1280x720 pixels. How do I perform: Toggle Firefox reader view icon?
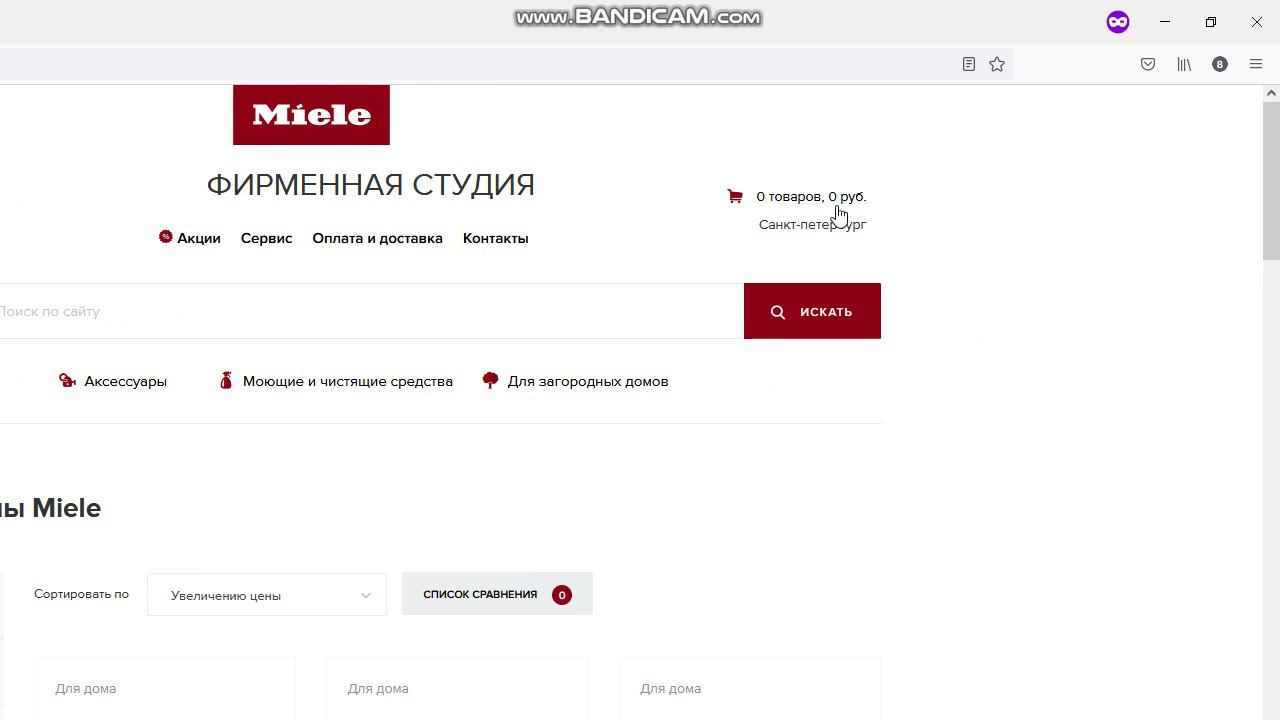pos(969,64)
